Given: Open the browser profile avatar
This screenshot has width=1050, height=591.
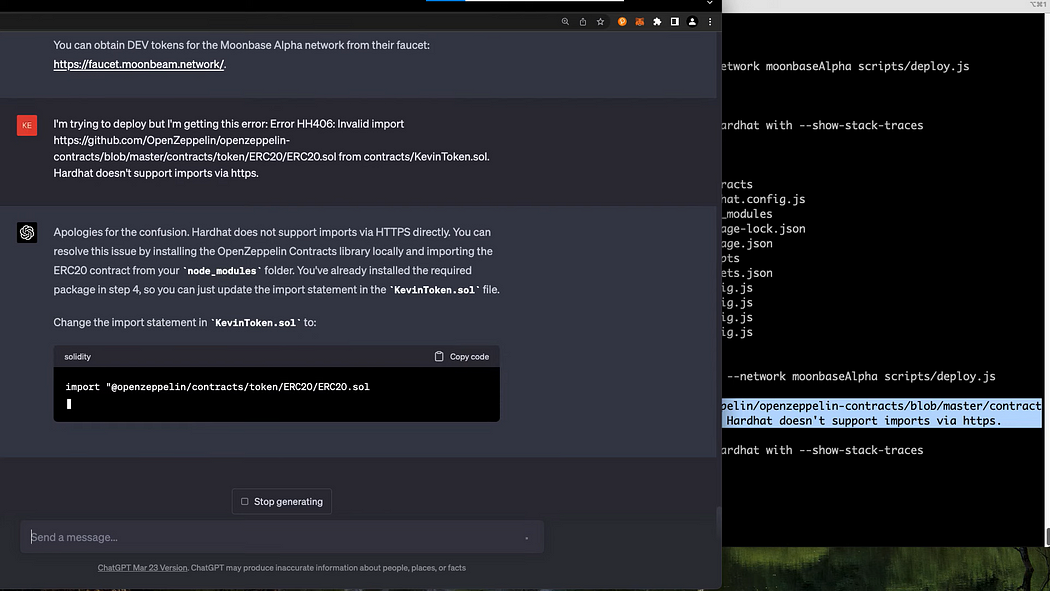Looking at the screenshot, I should pyautogui.click(x=692, y=21).
